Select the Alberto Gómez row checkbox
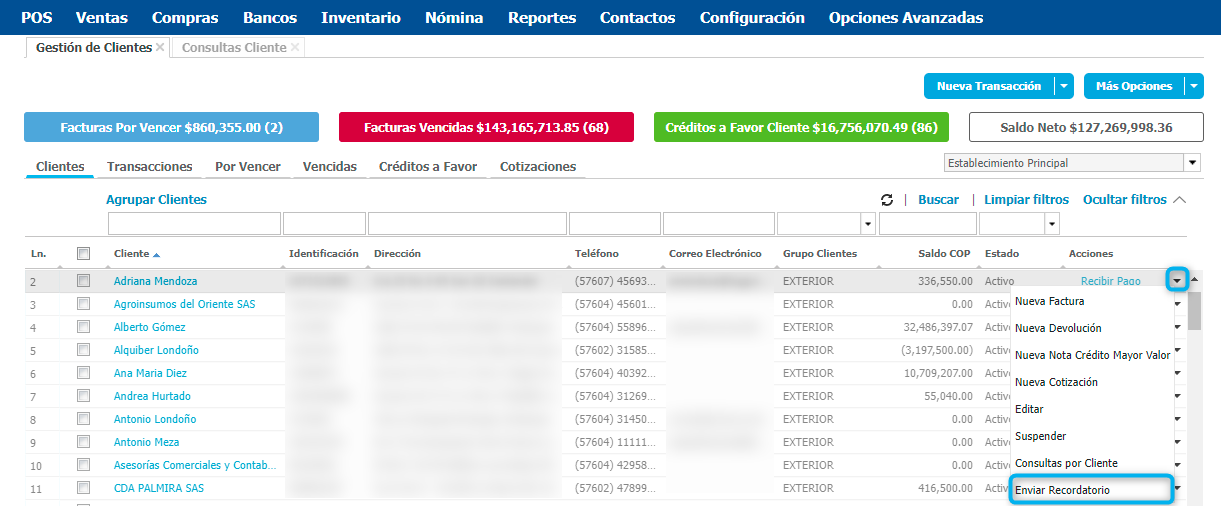This screenshot has height=506, width=1221. (x=84, y=327)
